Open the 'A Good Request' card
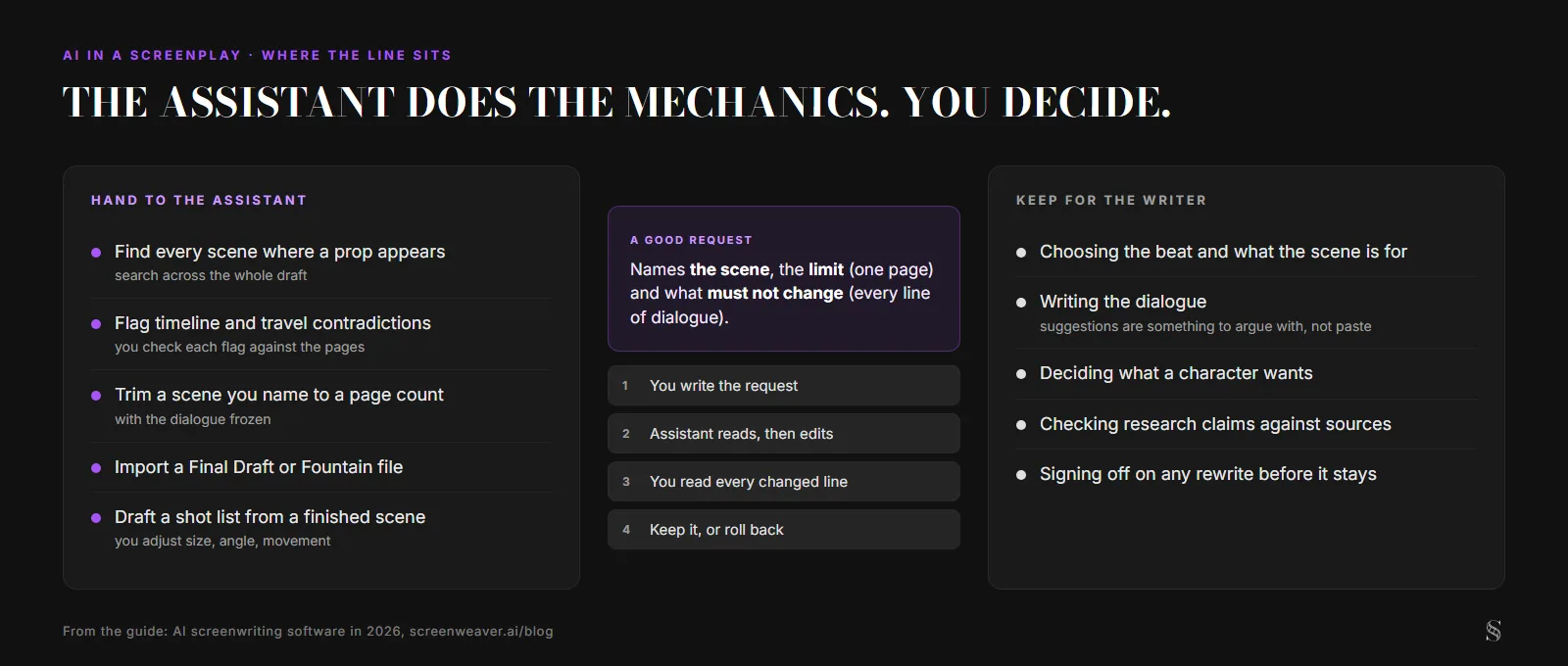This screenshot has height=666, width=1568. coord(784,278)
